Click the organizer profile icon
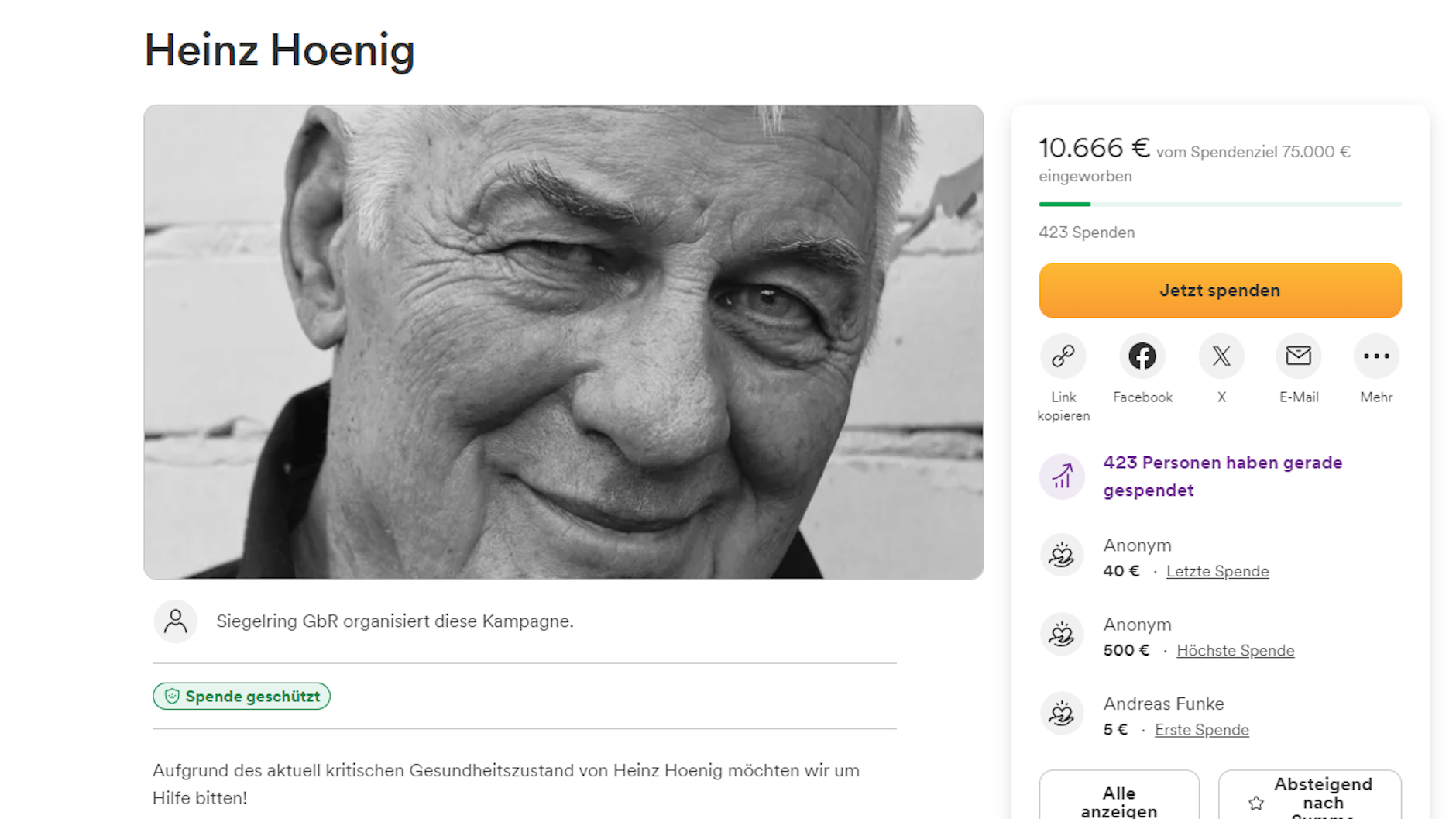This screenshot has width=1456, height=819. pos(176,621)
